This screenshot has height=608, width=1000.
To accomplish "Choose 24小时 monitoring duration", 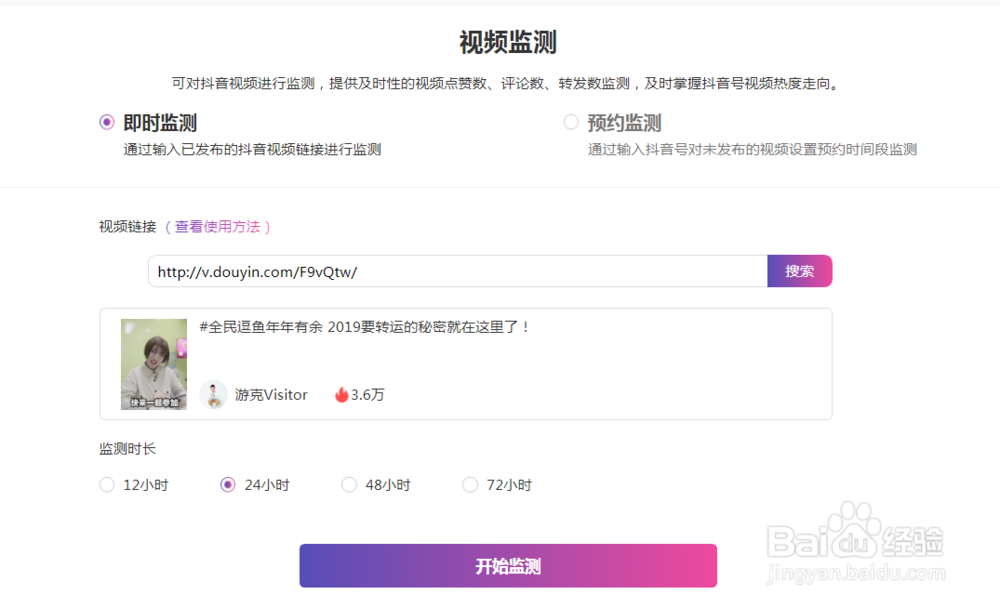I will tap(228, 485).
